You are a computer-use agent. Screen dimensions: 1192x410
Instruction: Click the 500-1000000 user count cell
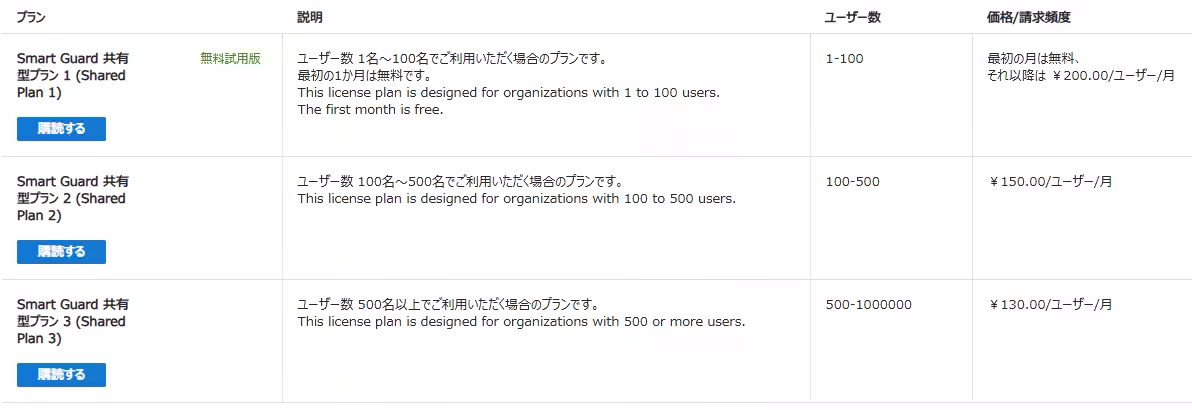pyautogui.click(x=868, y=305)
